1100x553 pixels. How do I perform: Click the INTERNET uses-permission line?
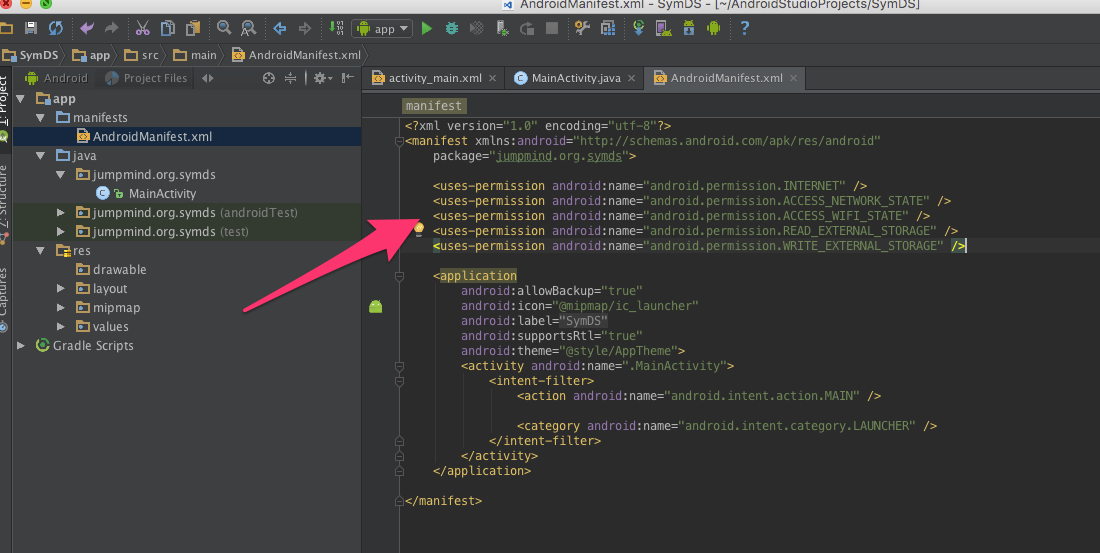click(650, 186)
